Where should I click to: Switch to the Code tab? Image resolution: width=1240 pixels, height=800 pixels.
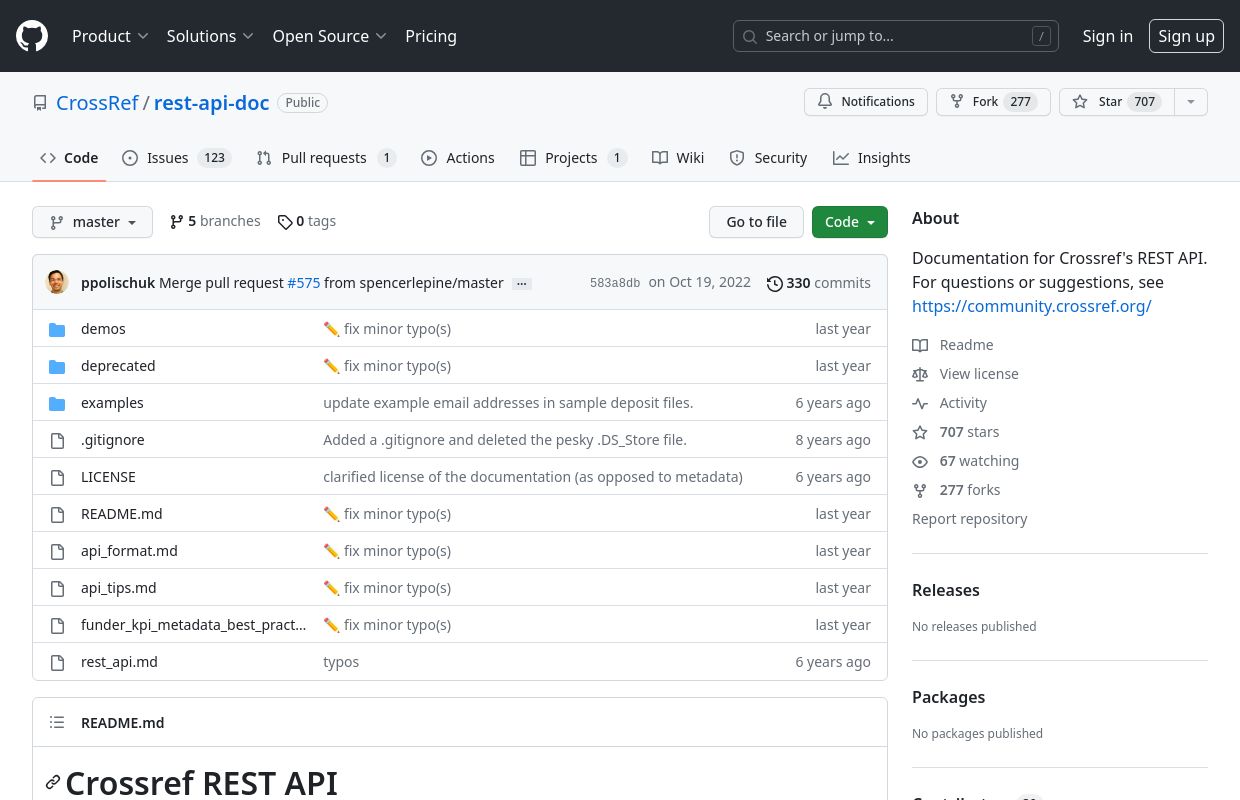(x=69, y=158)
